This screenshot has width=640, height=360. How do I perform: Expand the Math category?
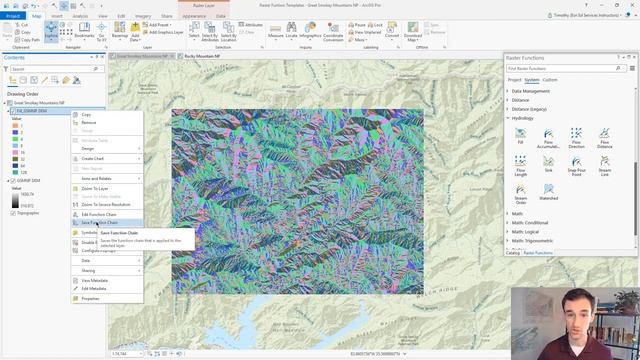(x=508, y=213)
